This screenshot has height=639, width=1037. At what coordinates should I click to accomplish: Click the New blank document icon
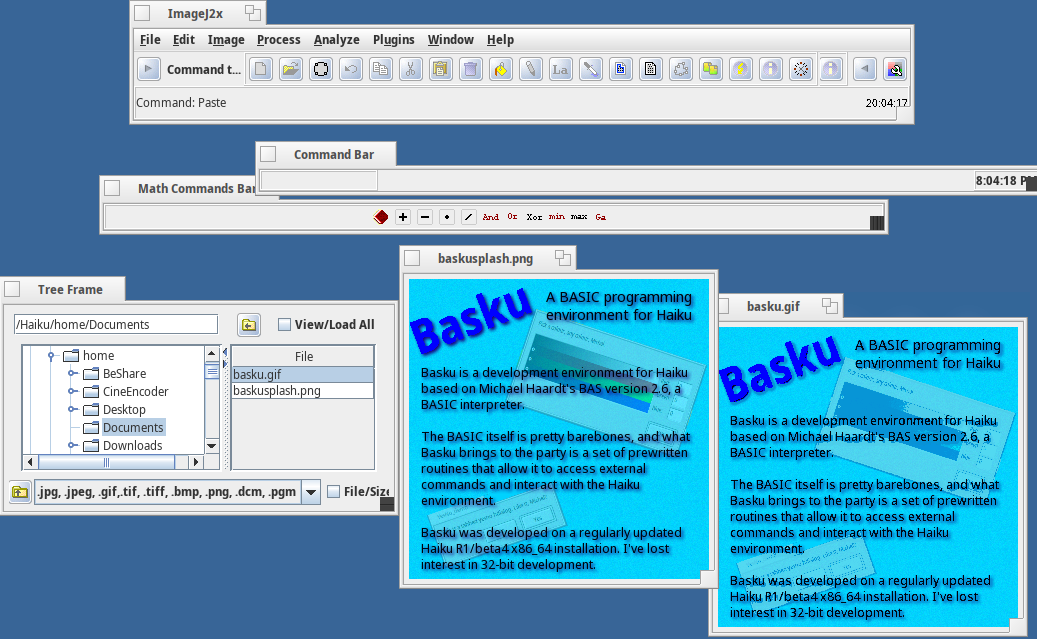(x=261, y=69)
